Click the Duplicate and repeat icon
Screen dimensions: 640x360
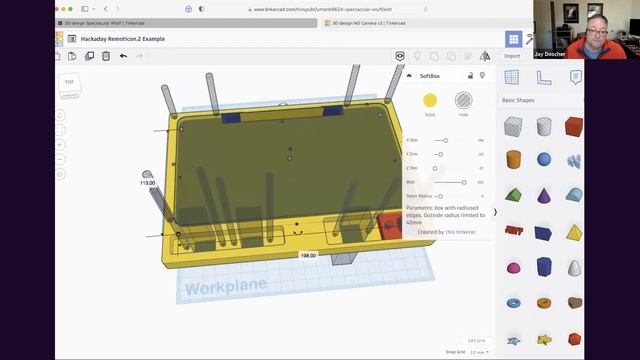click(89, 56)
